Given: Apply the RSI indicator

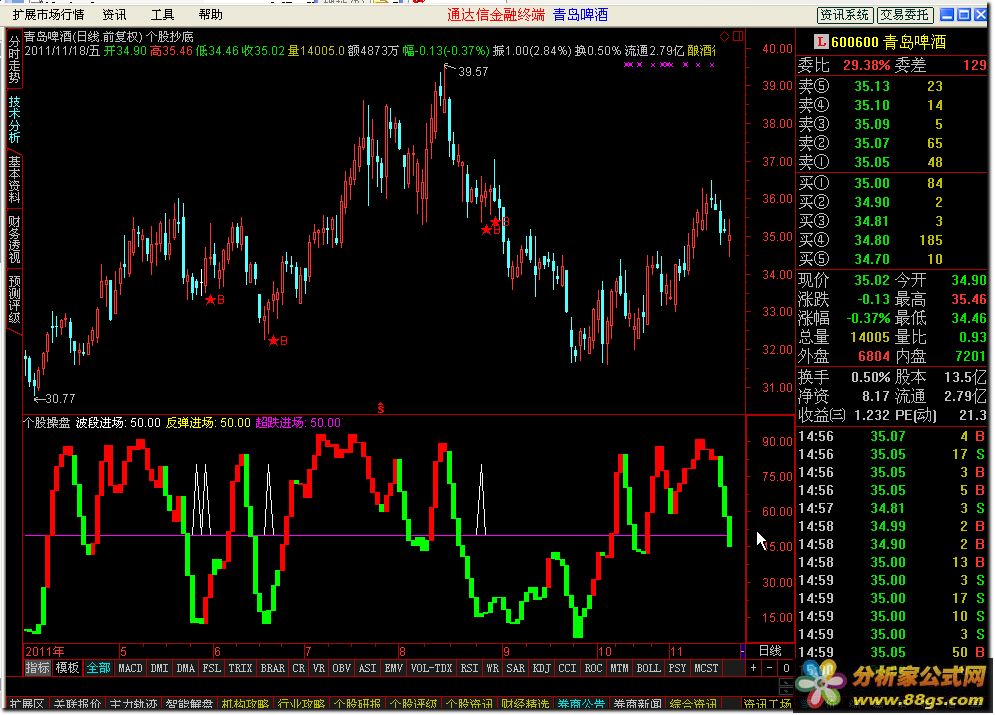Looking at the screenshot, I should (469, 668).
